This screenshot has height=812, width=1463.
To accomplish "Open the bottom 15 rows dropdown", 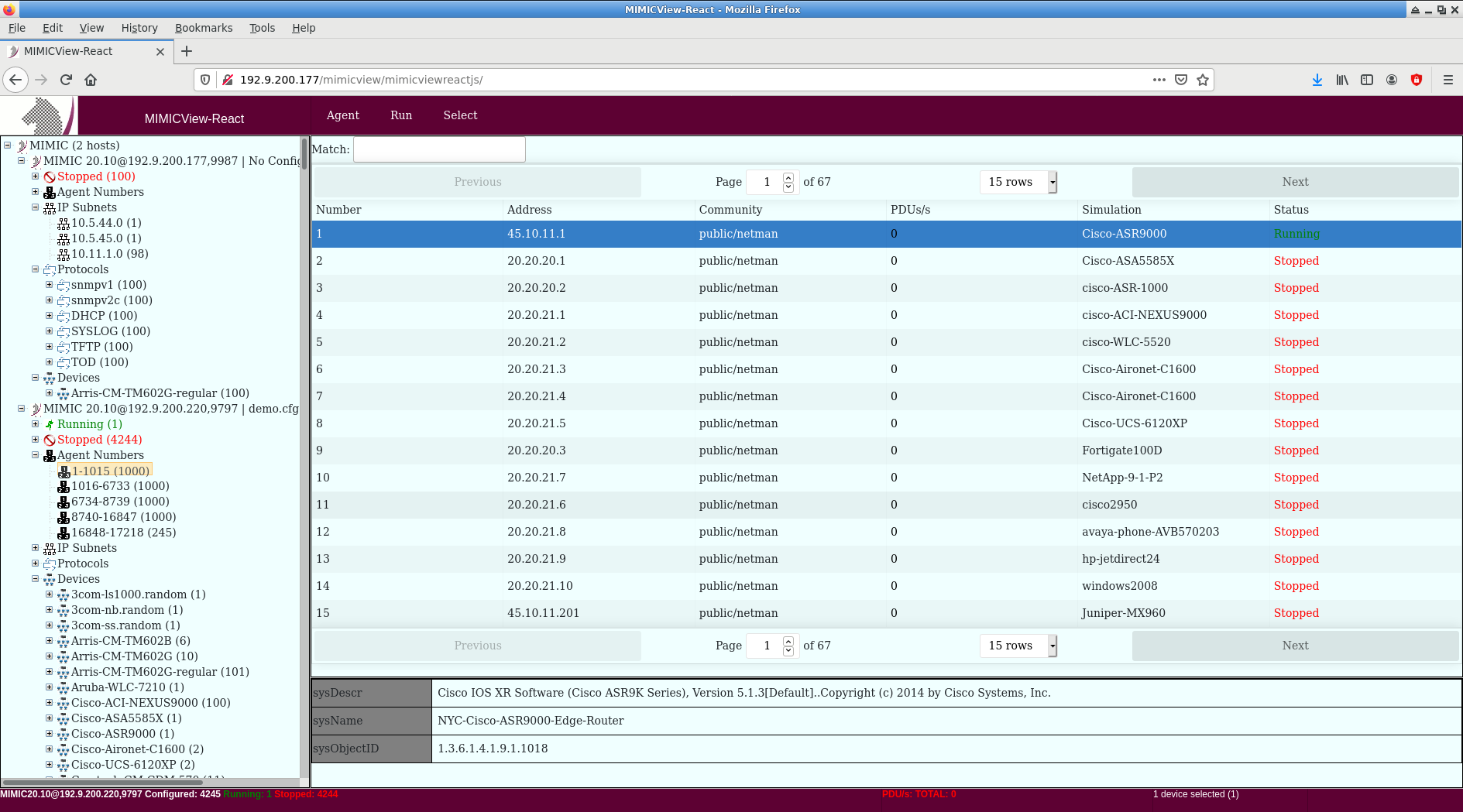I will [1018, 646].
